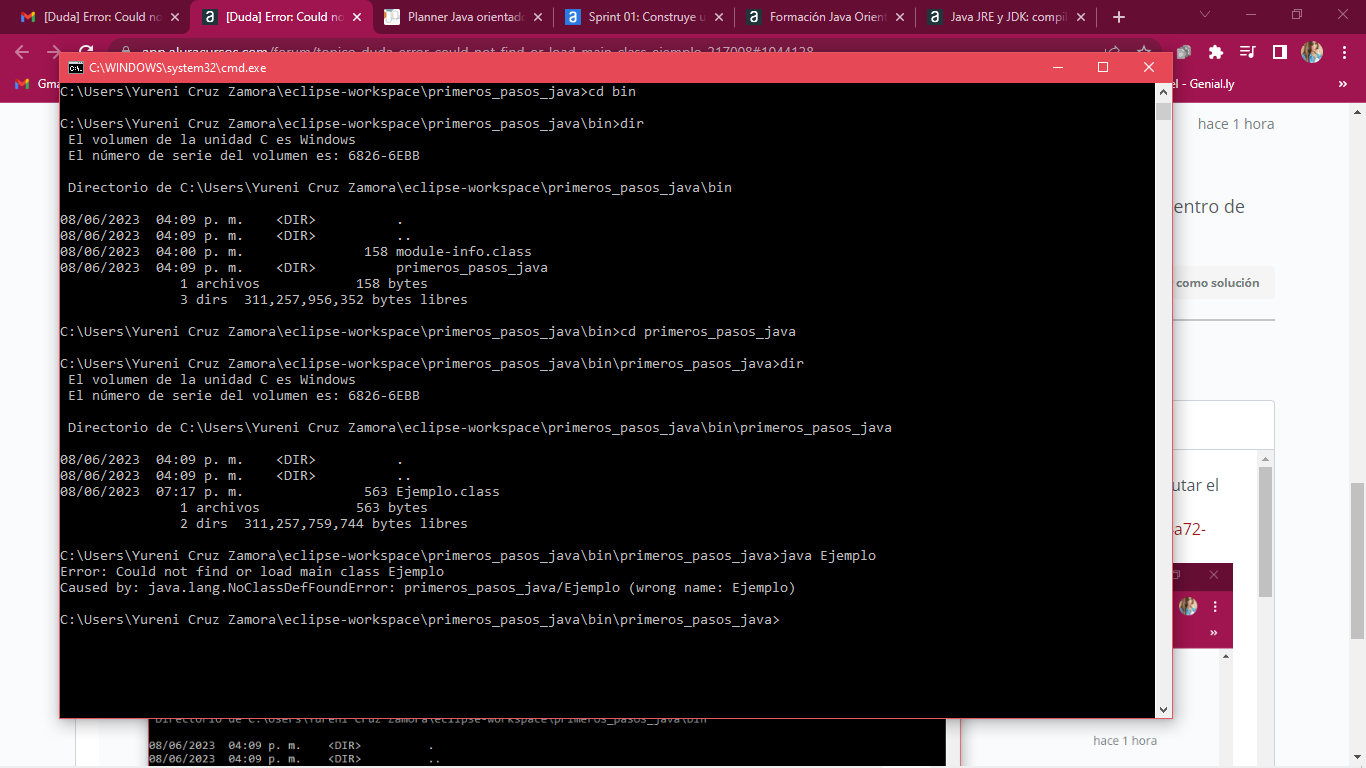The width and height of the screenshot is (1366, 768).
Task: Click the cmd scrollbar up arrow
Action: pos(1163,92)
